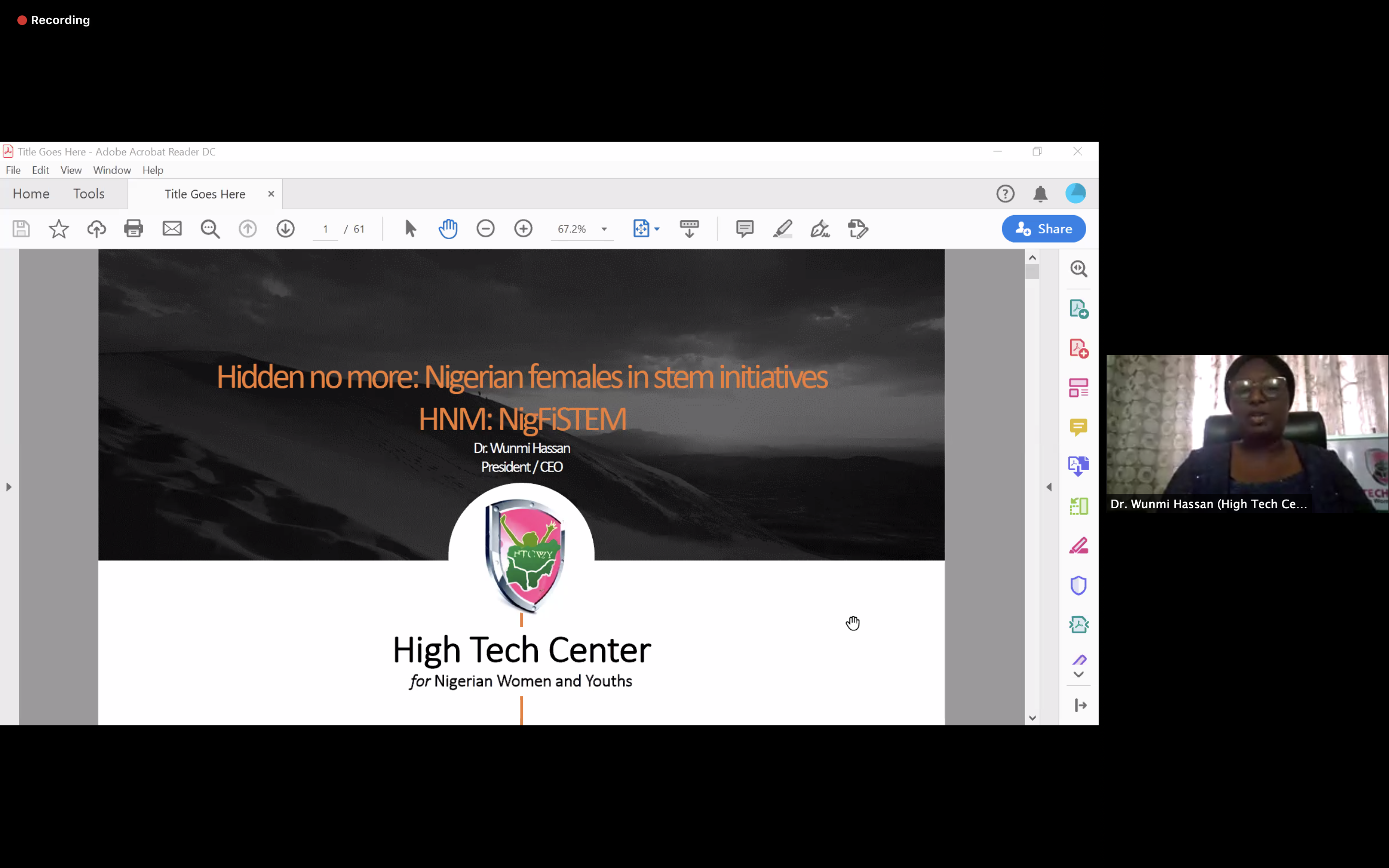Viewport: 1389px width, 868px height.
Task: Click the High Tech Center heading text
Action: [x=522, y=651]
